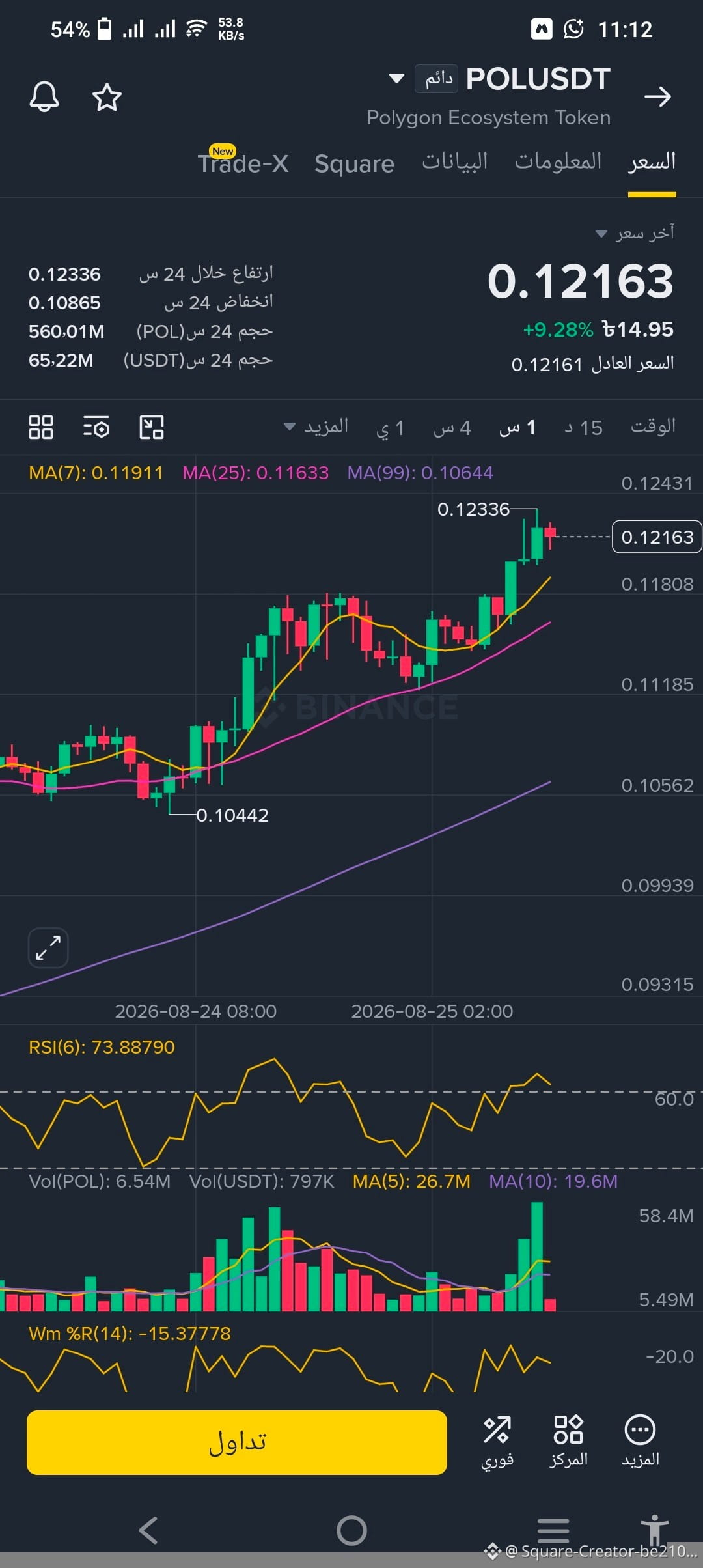Select the السعر price tab

[x=652, y=161]
